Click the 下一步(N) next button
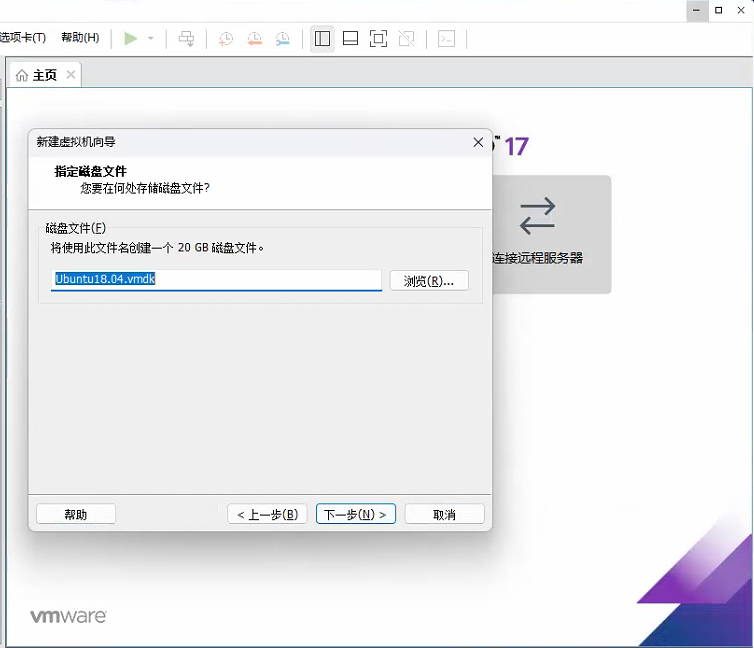 pos(356,514)
